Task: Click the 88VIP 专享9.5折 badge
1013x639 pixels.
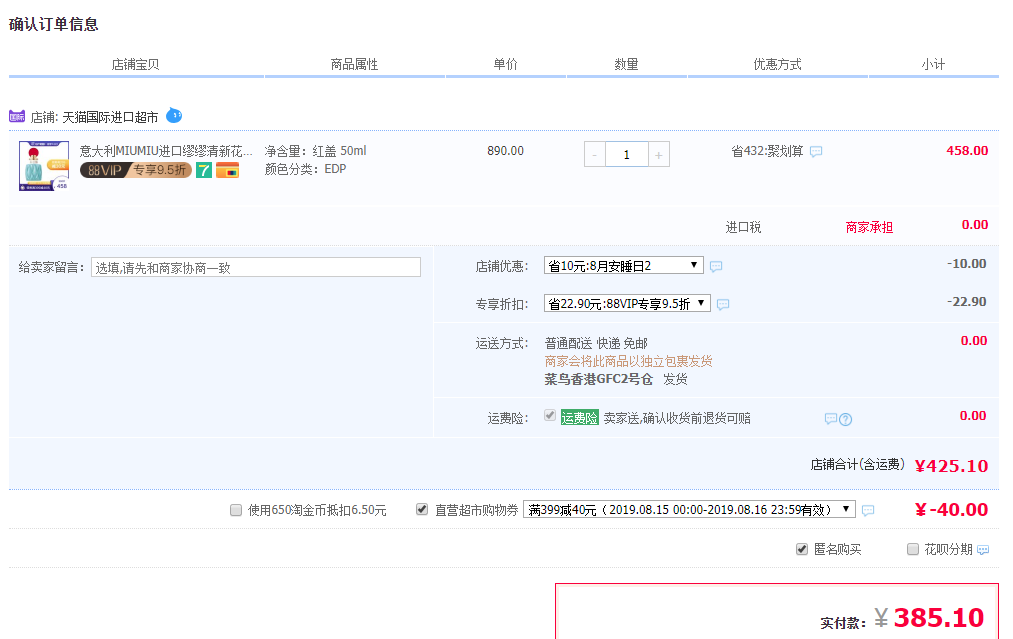Action: (x=136, y=170)
